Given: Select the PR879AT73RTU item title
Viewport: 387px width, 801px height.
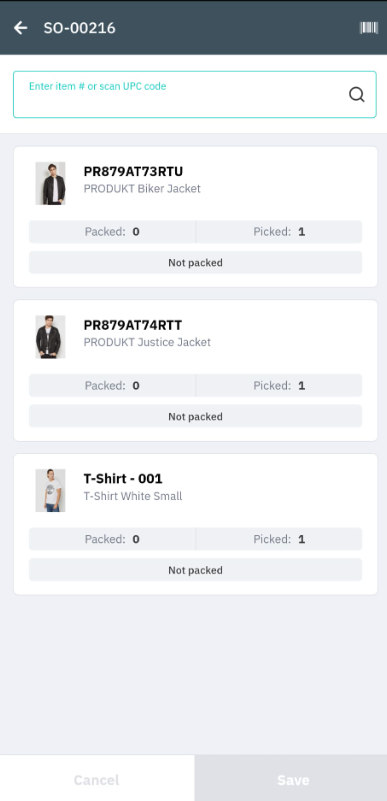Looking at the screenshot, I should tap(133, 171).
